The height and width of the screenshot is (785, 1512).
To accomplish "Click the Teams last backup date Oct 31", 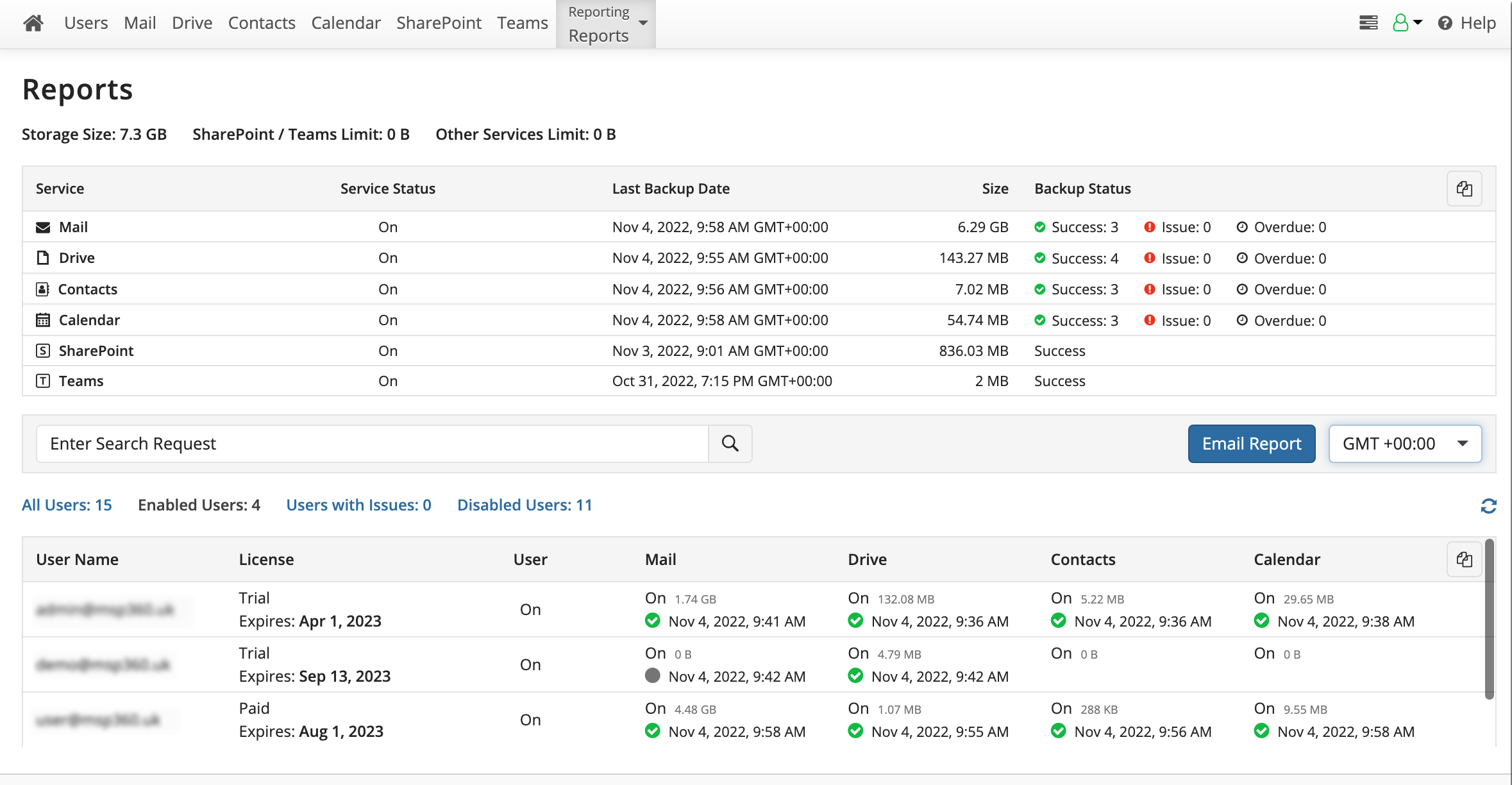I will coord(722,381).
